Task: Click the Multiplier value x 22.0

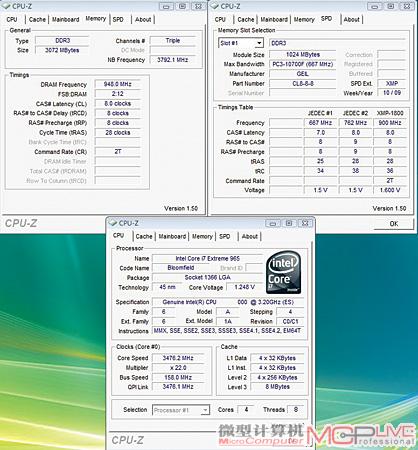Action: point(178,368)
